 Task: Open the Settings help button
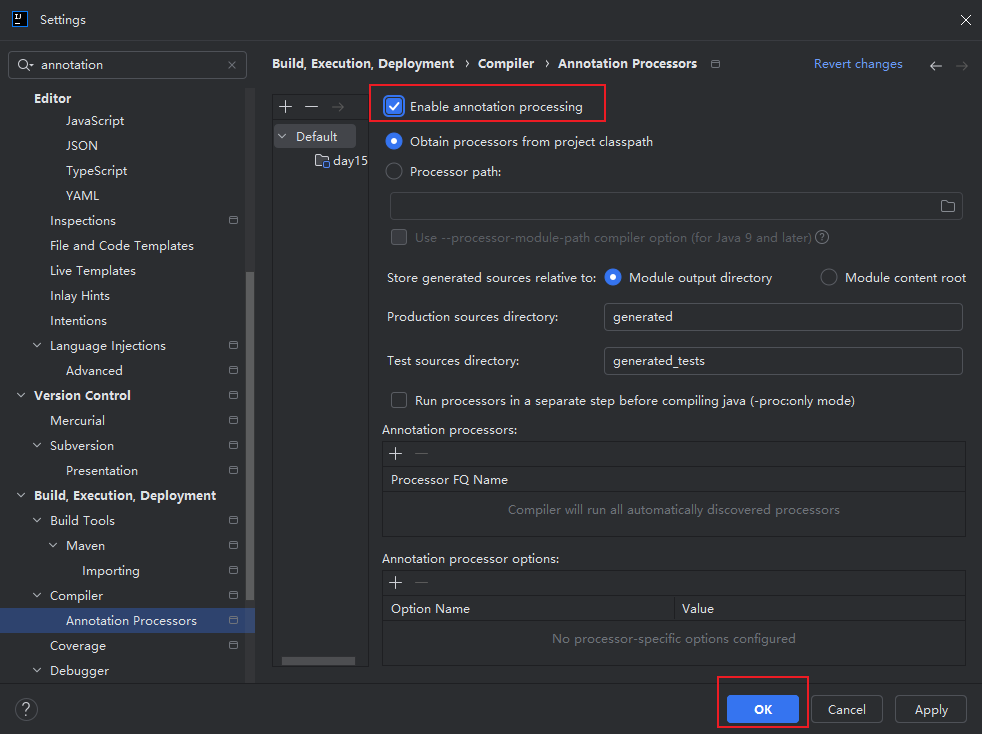point(26,709)
